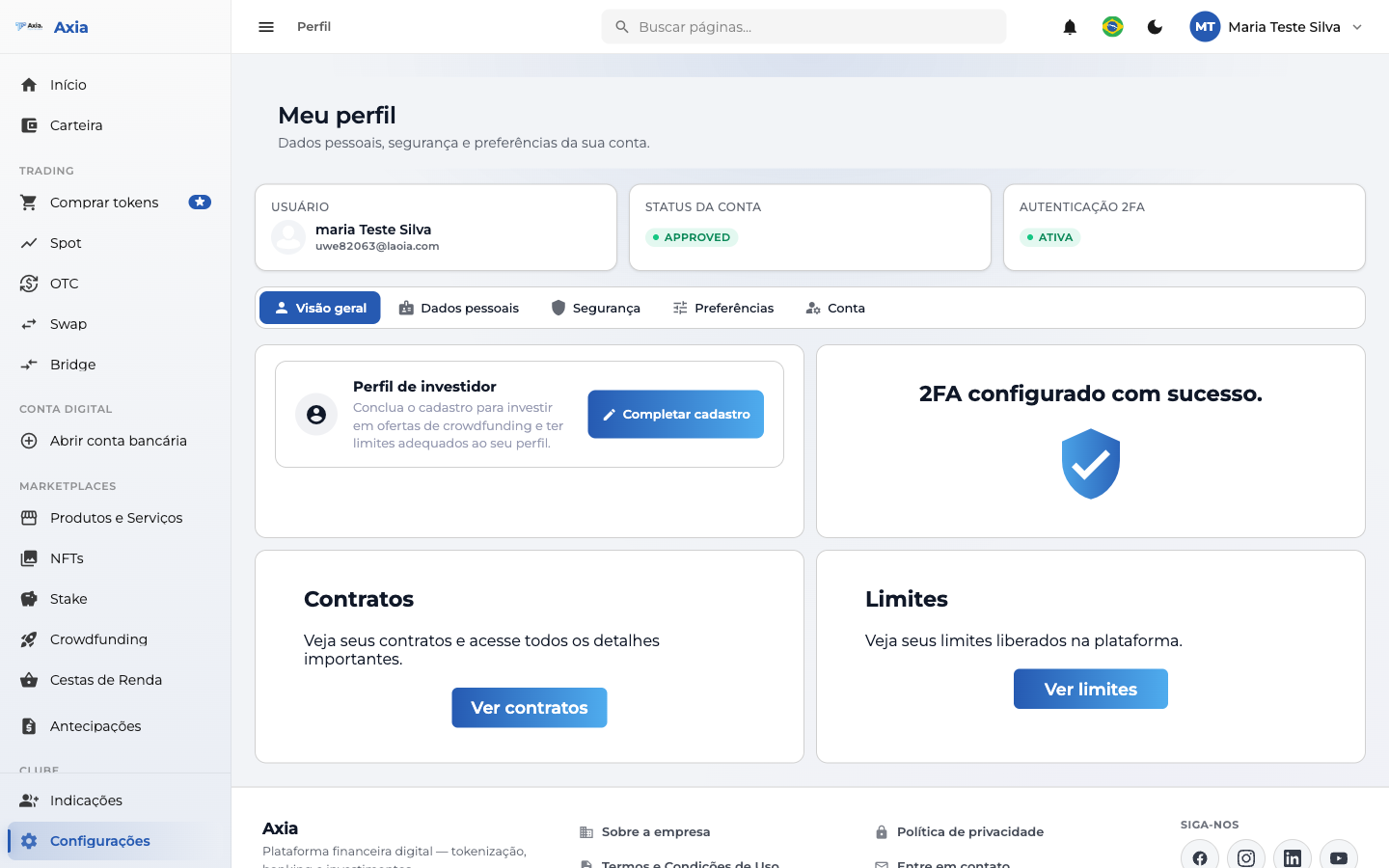
Task: Click the user avatar in Usuário card
Action: click(x=288, y=237)
